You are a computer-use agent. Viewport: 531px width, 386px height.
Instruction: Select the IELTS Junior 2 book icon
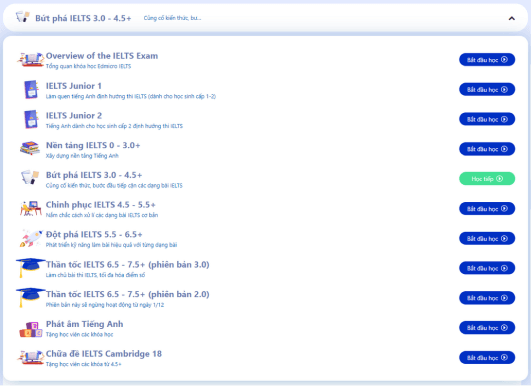[31, 119]
